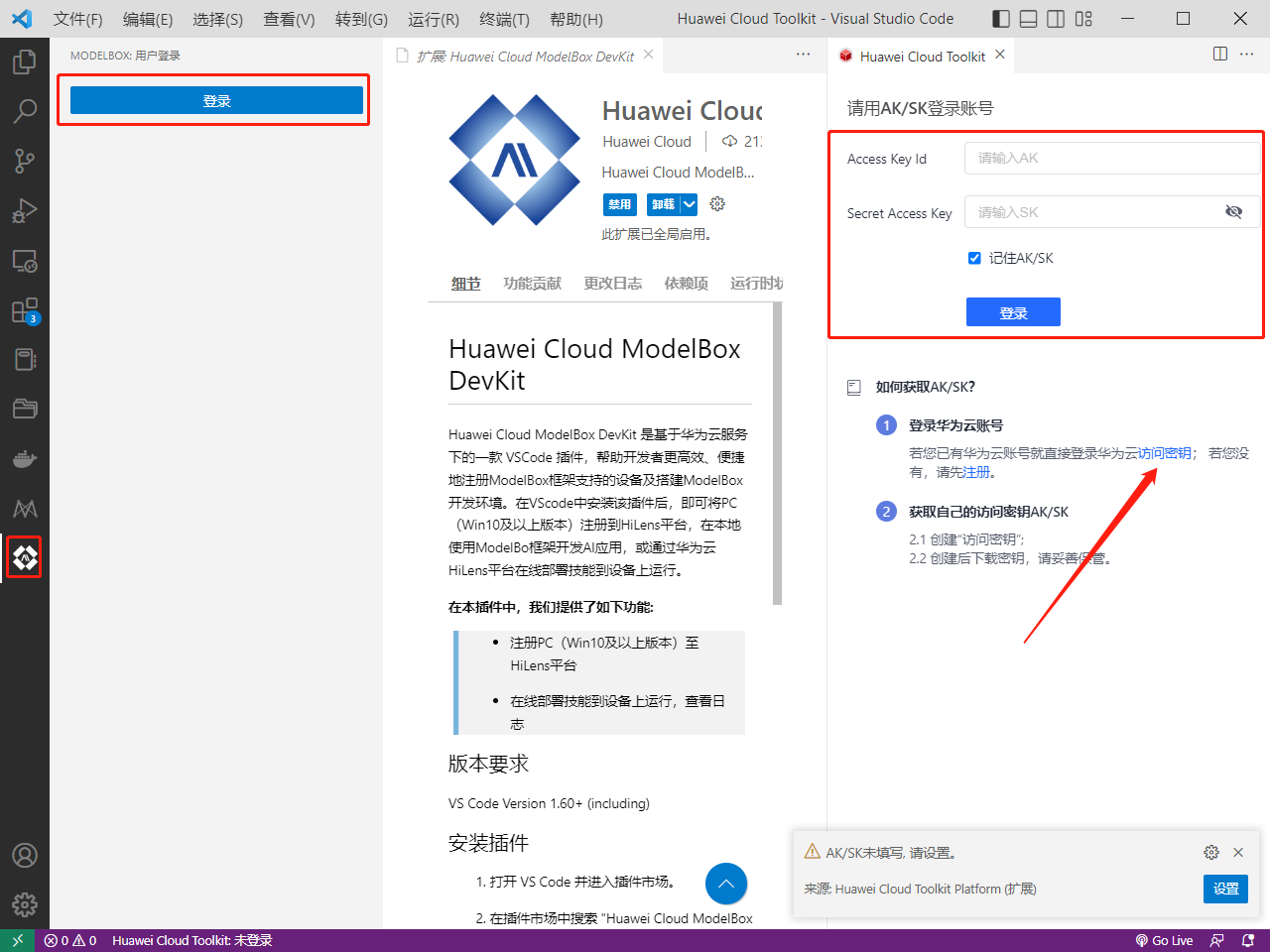This screenshot has width=1270, height=952.
Task: Open notifications bell in status bar
Action: point(1248,940)
